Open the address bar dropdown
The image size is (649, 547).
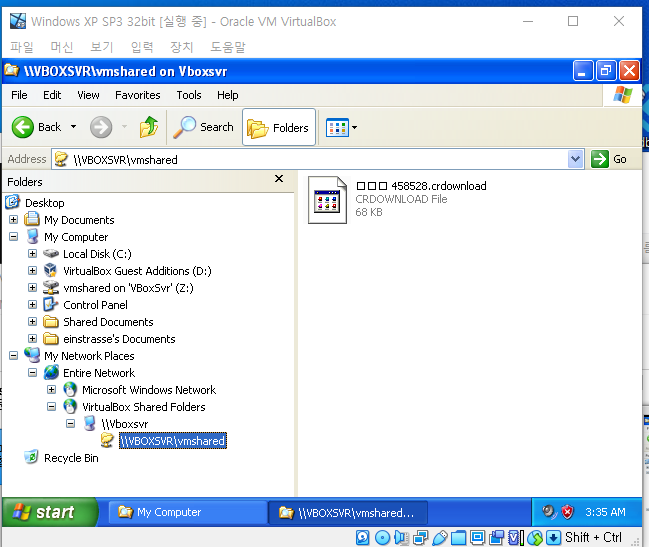pyautogui.click(x=575, y=159)
